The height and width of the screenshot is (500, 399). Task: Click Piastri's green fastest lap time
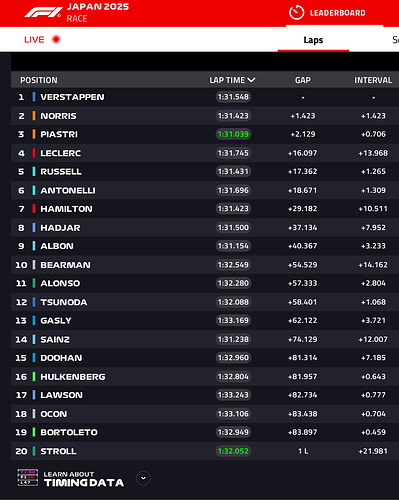pyautogui.click(x=233, y=134)
